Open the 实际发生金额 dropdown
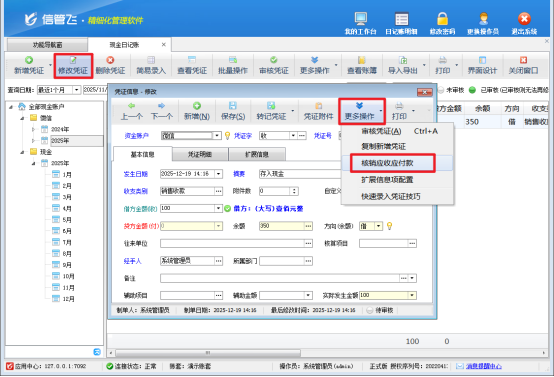Image resolution: width=554 pixels, height=377 pixels. tap(412, 295)
